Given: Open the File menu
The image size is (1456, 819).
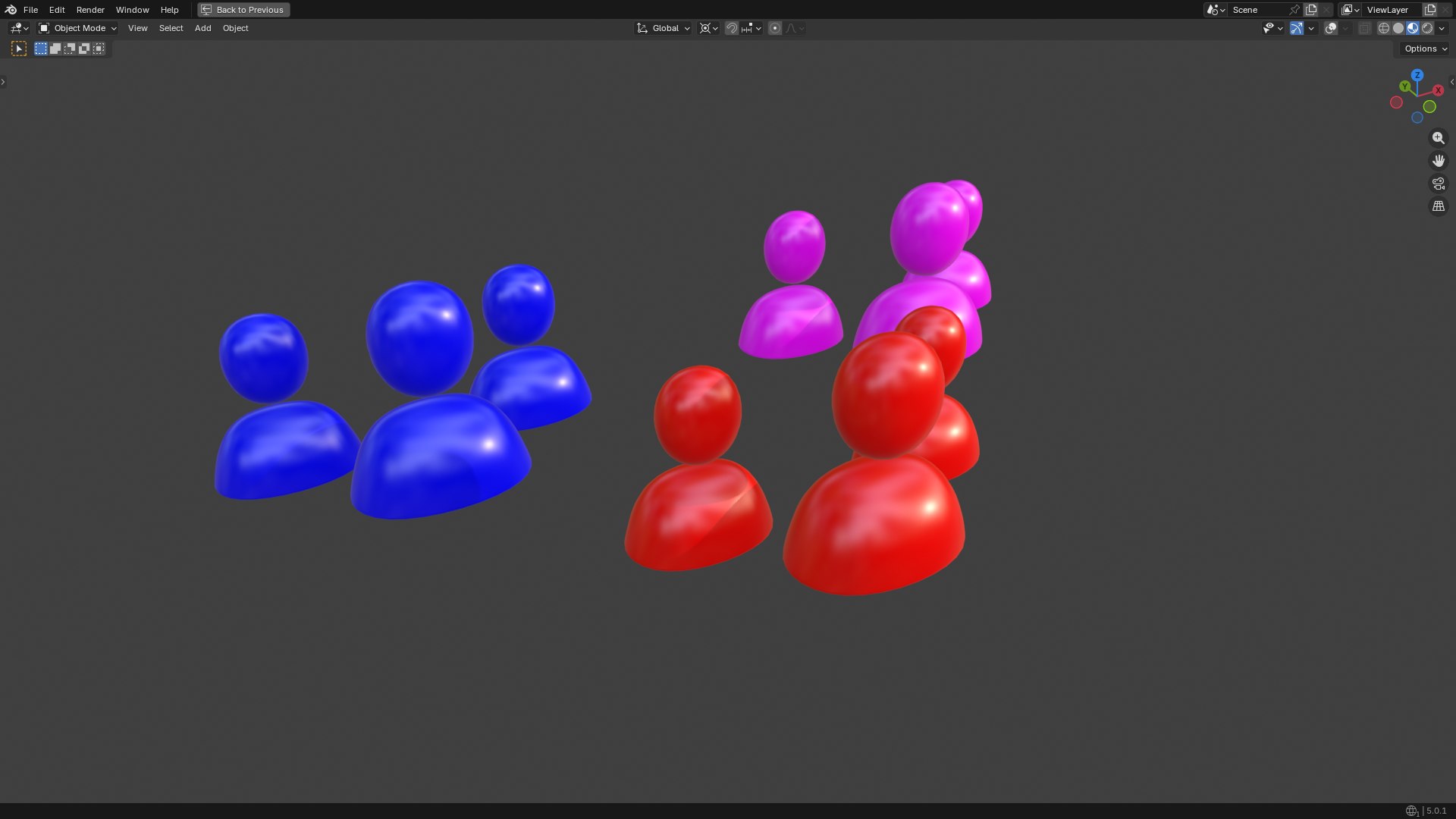Looking at the screenshot, I should point(30,10).
